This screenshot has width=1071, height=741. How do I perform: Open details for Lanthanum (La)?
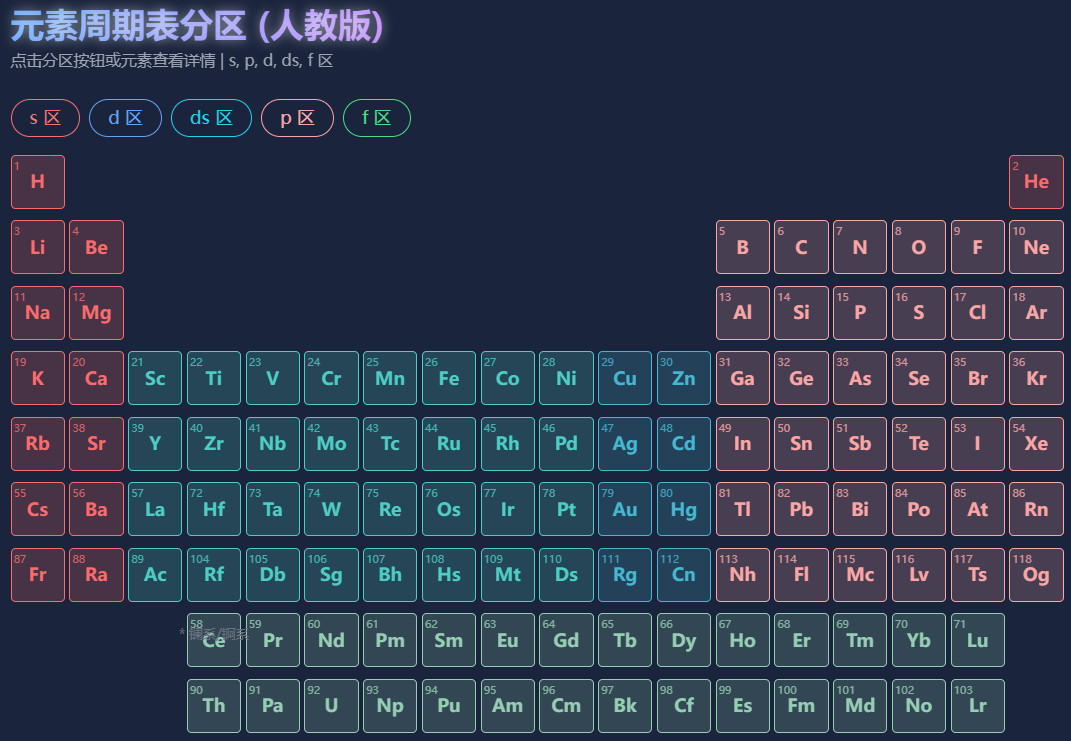coord(154,509)
